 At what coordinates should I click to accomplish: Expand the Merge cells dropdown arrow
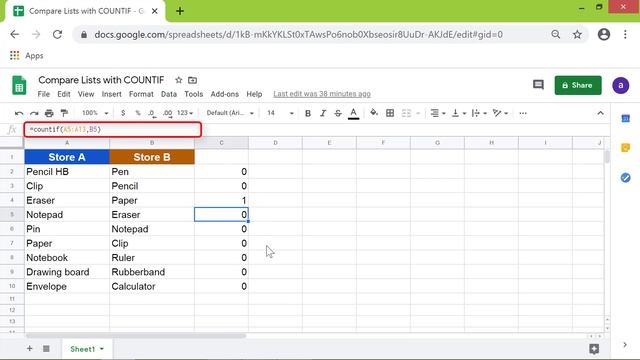tap(418, 113)
